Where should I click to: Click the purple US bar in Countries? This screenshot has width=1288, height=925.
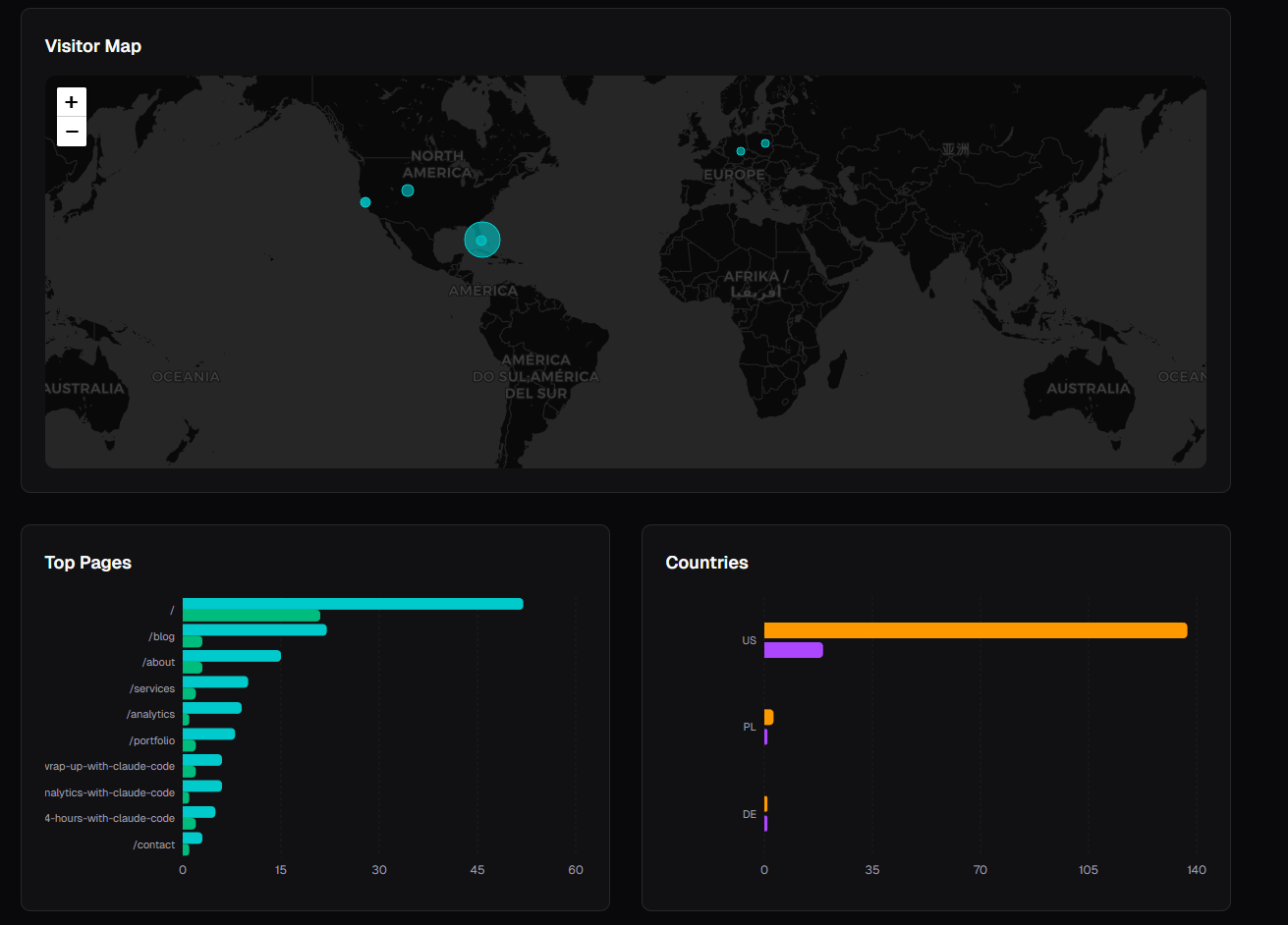click(x=793, y=649)
